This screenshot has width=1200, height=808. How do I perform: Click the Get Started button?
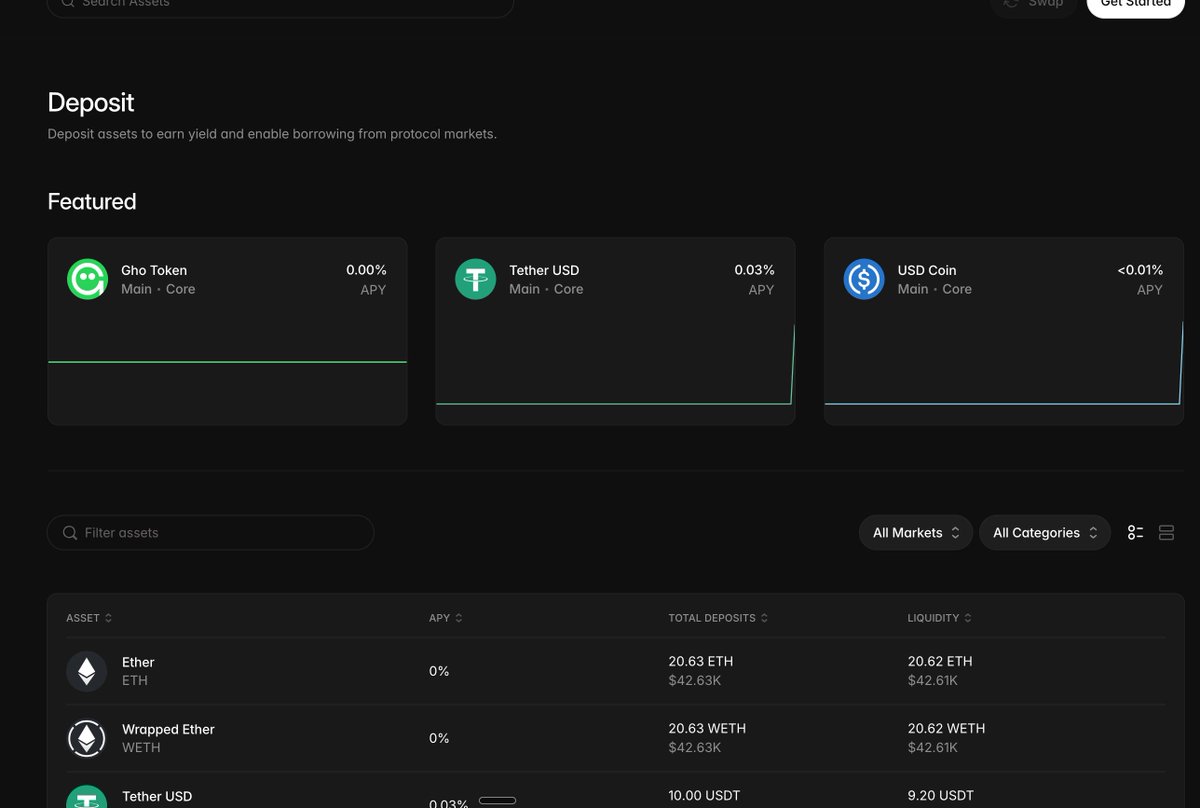1135,4
